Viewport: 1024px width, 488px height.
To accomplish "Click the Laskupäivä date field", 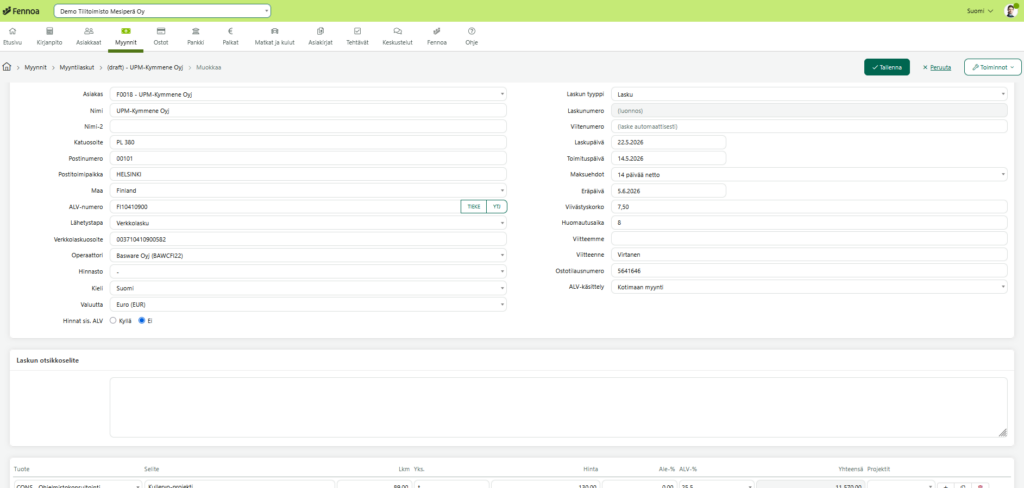I will click(669, 142).
